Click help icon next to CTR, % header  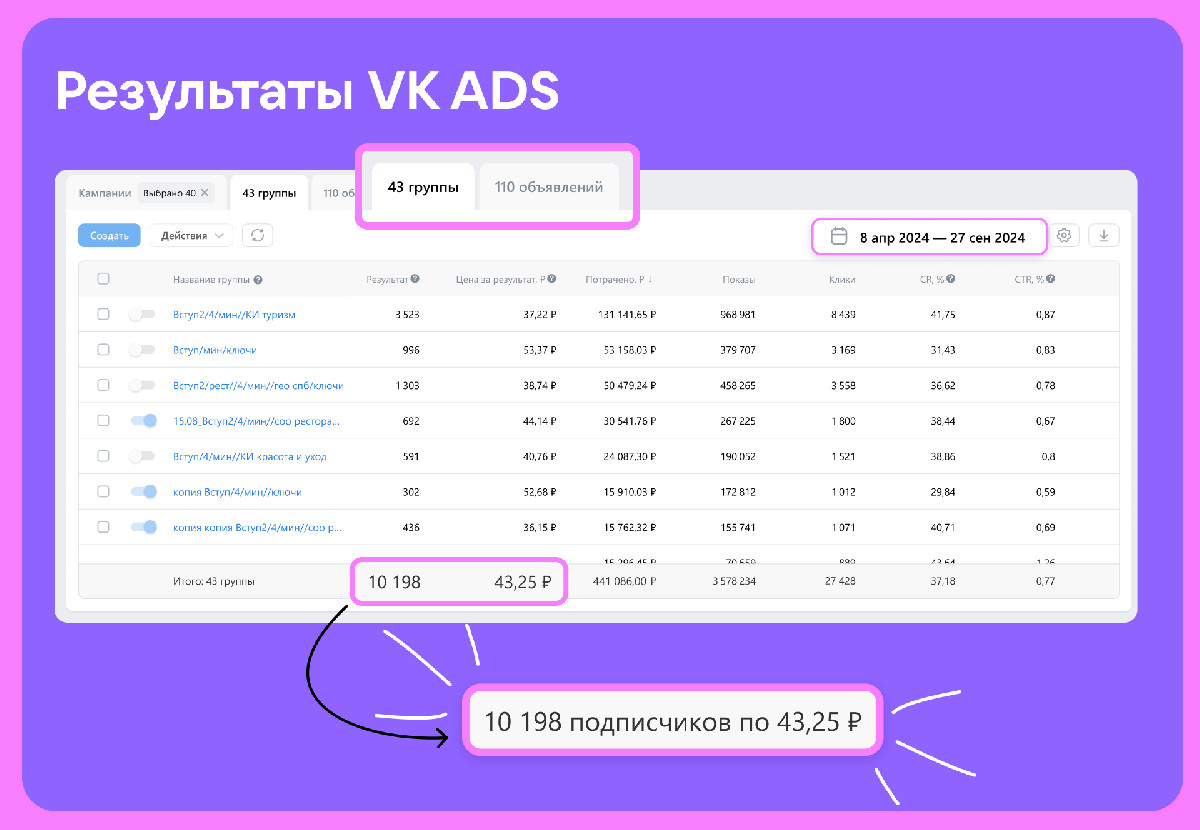(x=1051, y=280)
